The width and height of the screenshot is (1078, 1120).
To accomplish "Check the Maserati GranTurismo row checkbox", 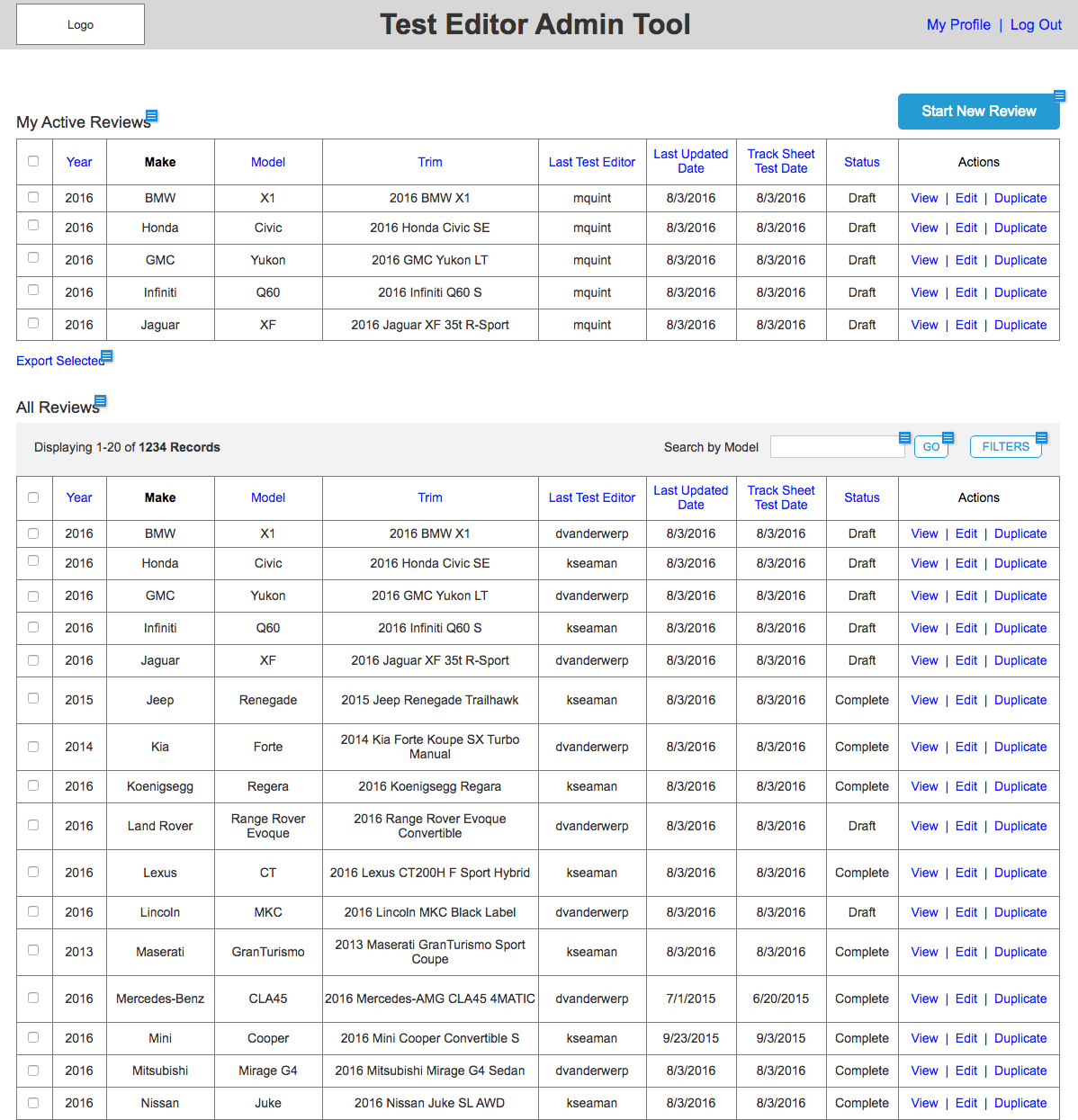I will tap(33, 949).
